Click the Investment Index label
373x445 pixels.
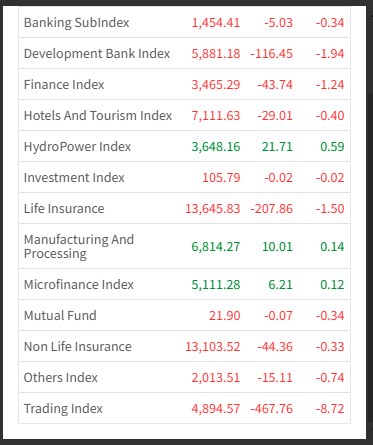pos(74,178)
